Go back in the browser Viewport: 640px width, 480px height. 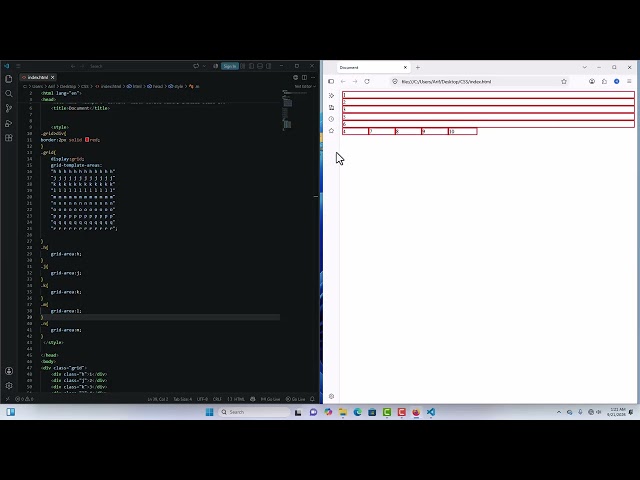click(343, 81)
